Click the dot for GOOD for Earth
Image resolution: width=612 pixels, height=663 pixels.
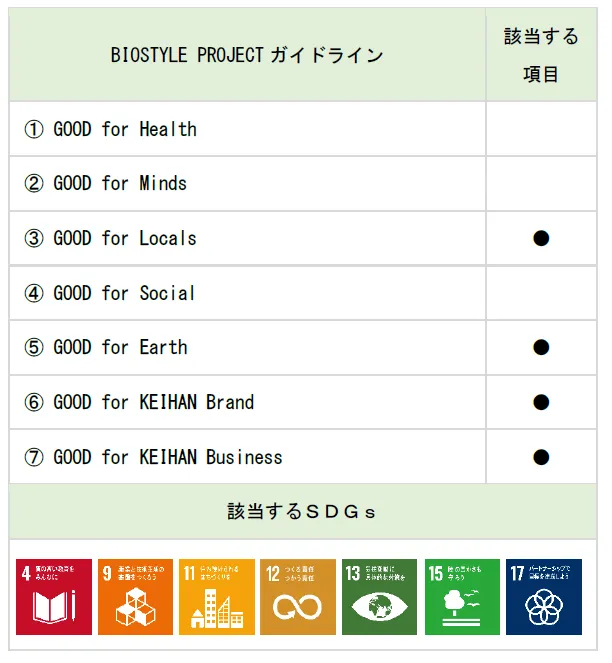point(541,347)
